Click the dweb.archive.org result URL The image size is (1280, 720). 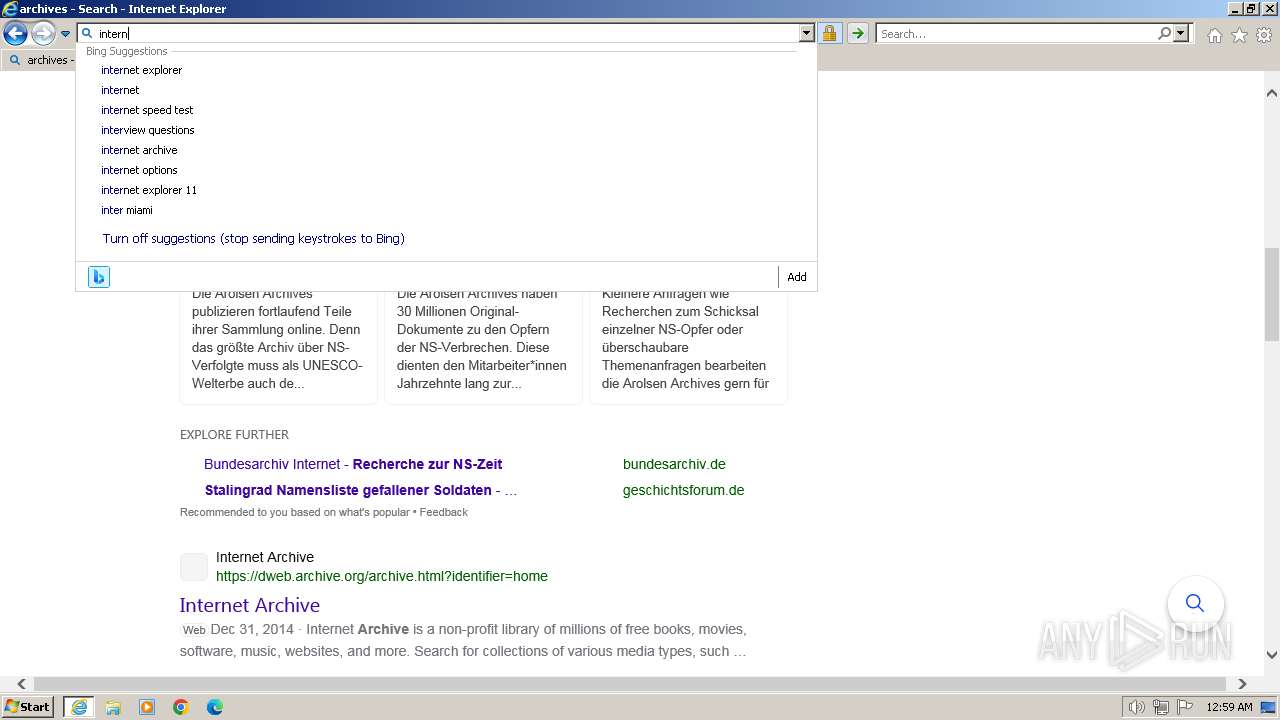tap(382, 576)
